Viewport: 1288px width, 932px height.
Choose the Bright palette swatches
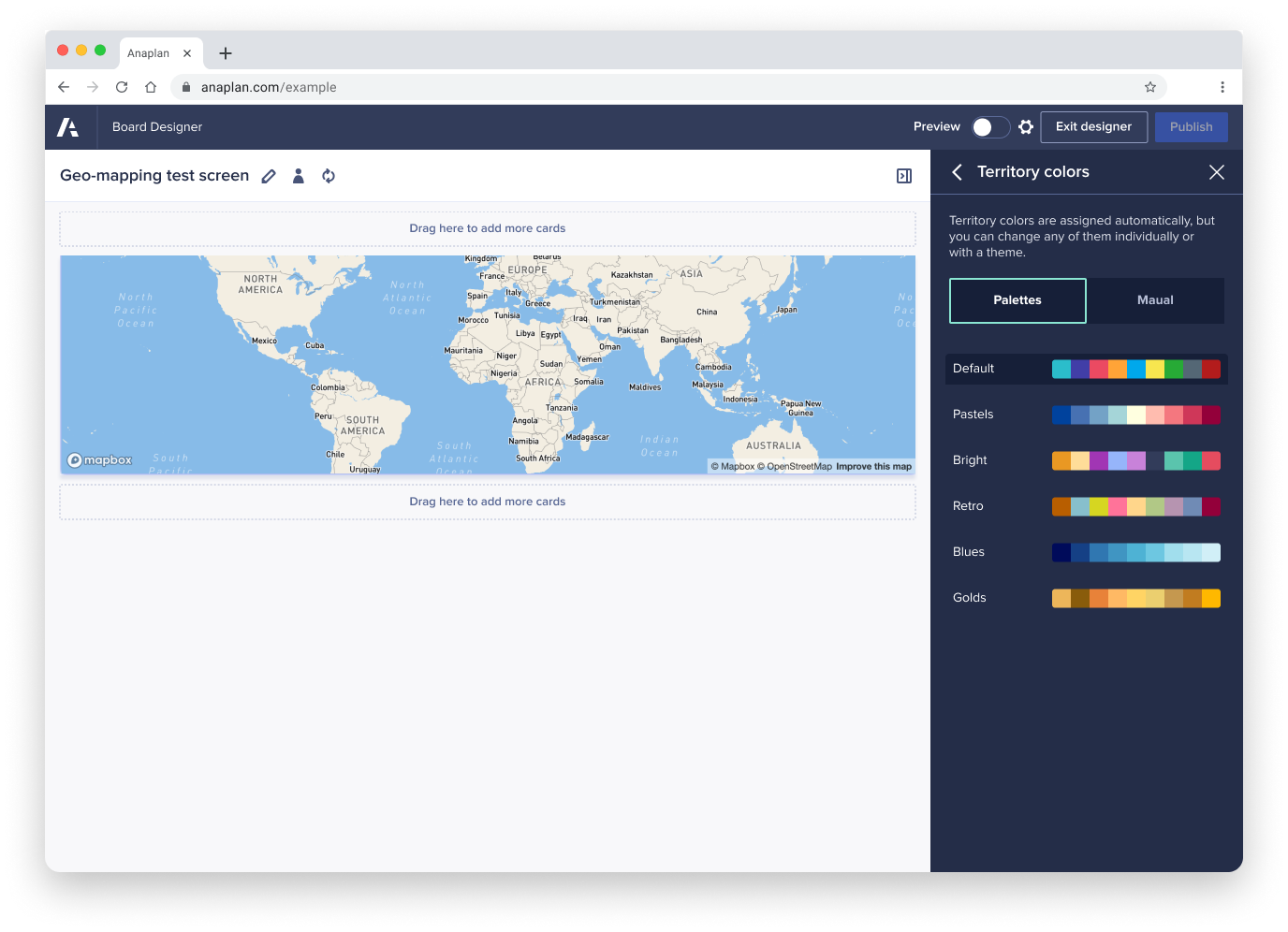tap(1136, 460)
